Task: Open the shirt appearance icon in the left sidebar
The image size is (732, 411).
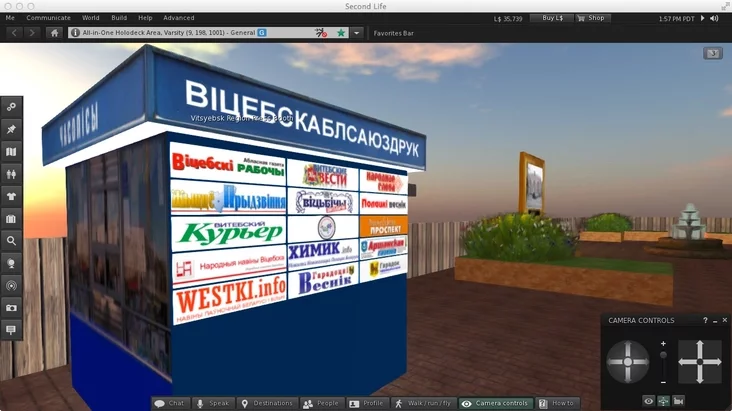Action: [x=11, y=196]
